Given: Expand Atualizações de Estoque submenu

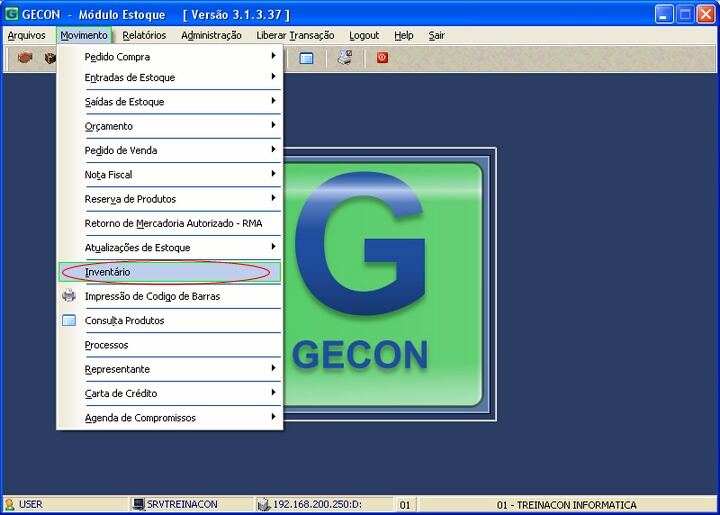Looking at the screenshot, I should [170, 248].
